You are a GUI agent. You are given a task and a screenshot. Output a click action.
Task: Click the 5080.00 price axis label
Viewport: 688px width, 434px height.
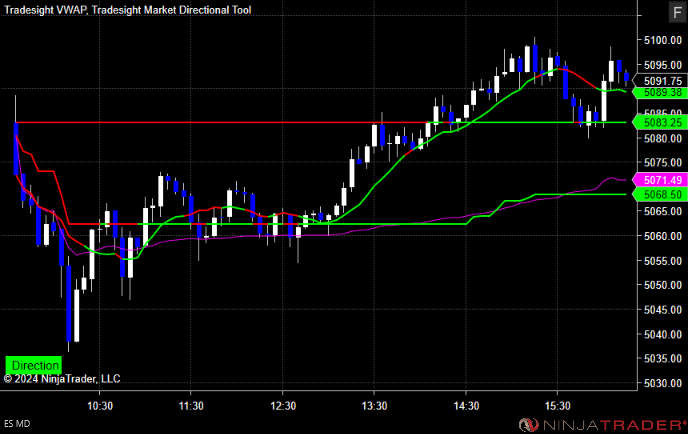point(663,138)
